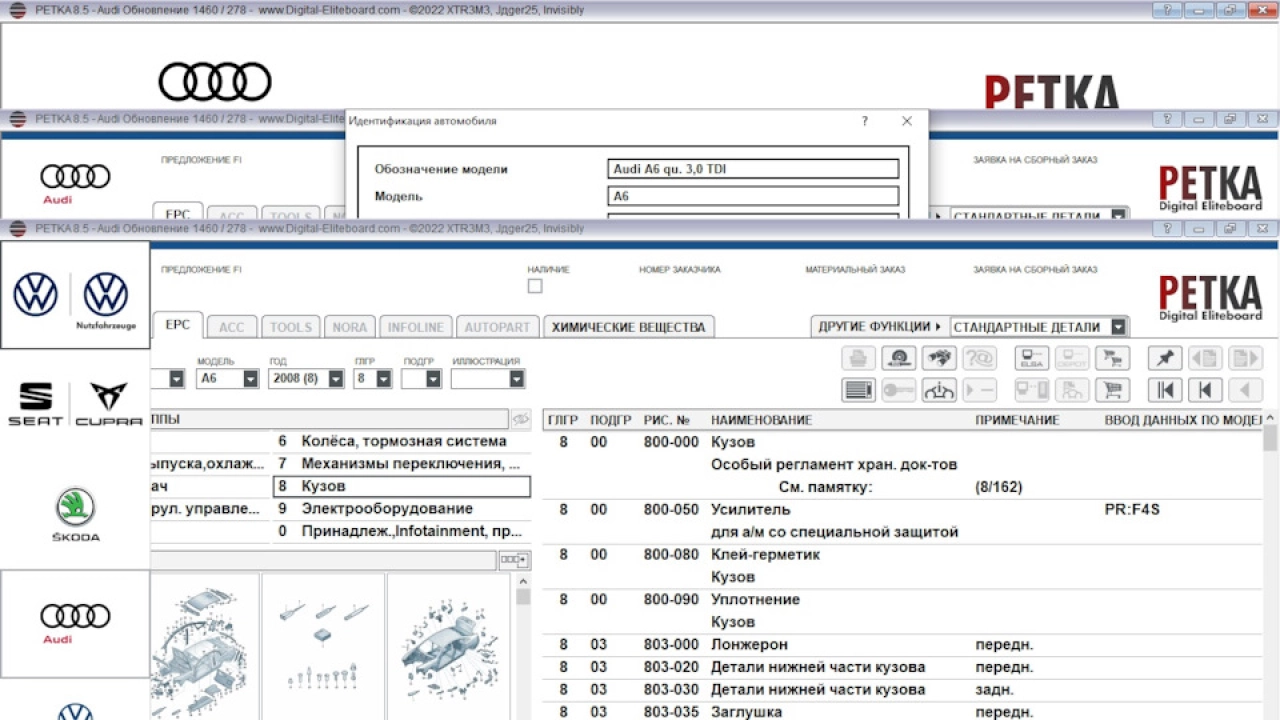Click the help question mark in front title bar

(1167, 229)
